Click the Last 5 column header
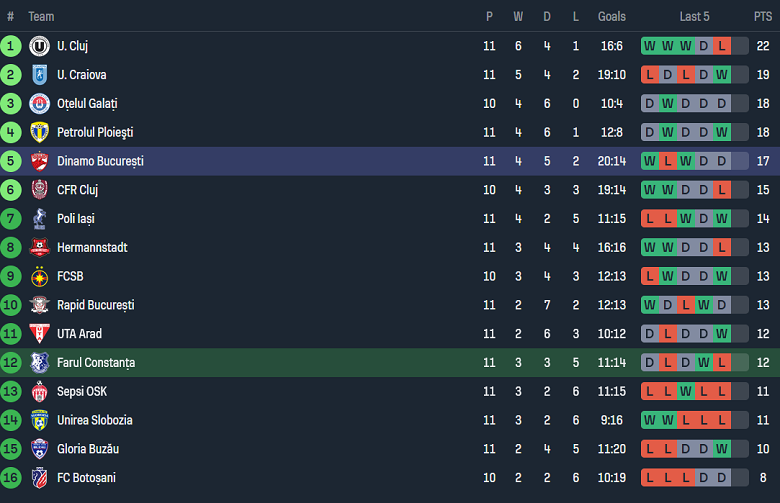This screenshot has height=503, width=780. [694, 16]
